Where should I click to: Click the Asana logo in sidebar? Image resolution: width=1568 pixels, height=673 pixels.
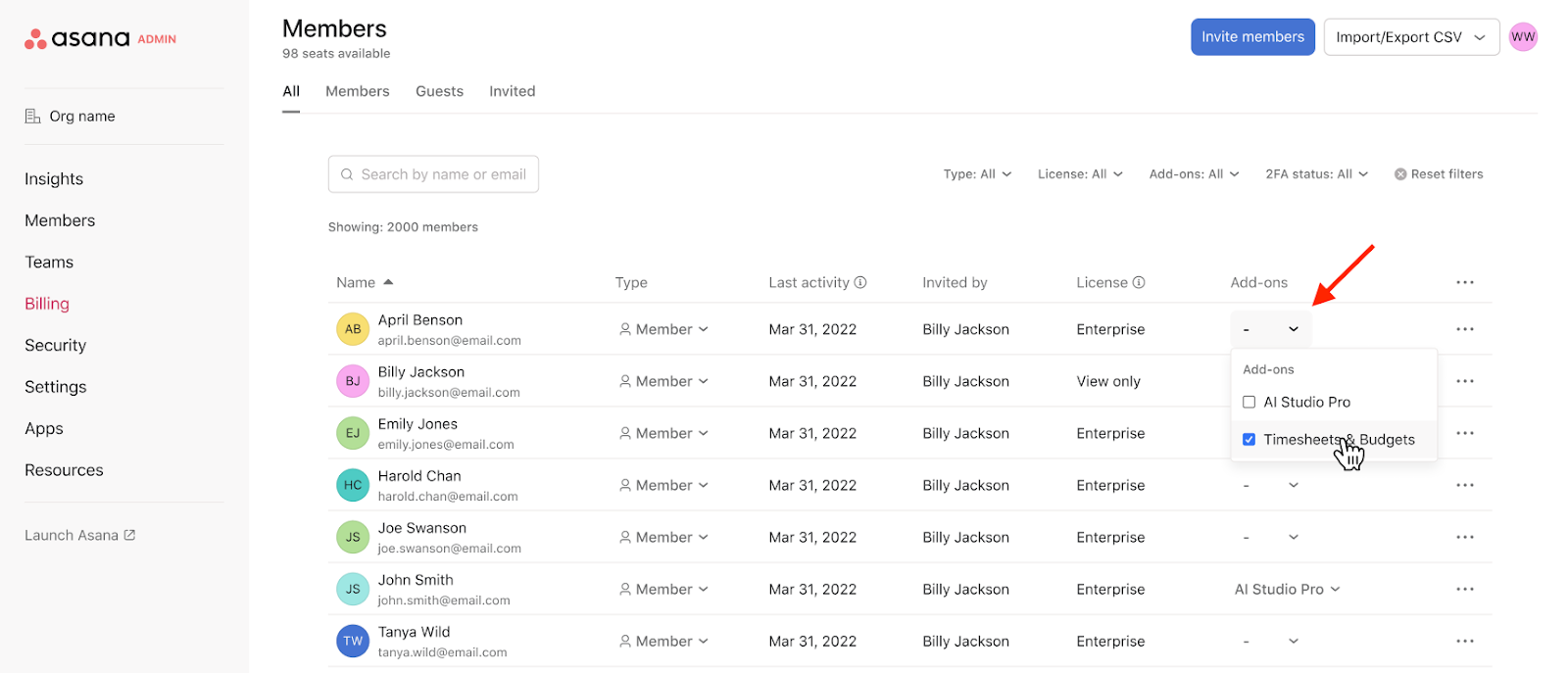pos(77,38)
